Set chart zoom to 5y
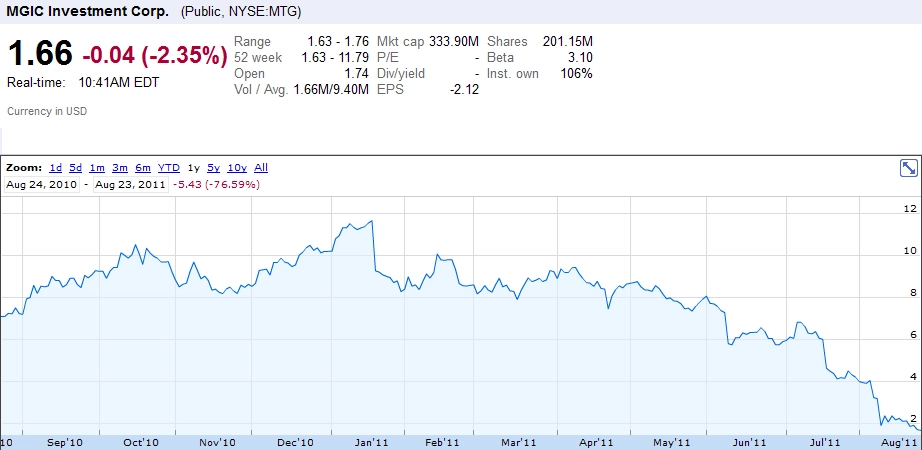 (x=213, y=168)
